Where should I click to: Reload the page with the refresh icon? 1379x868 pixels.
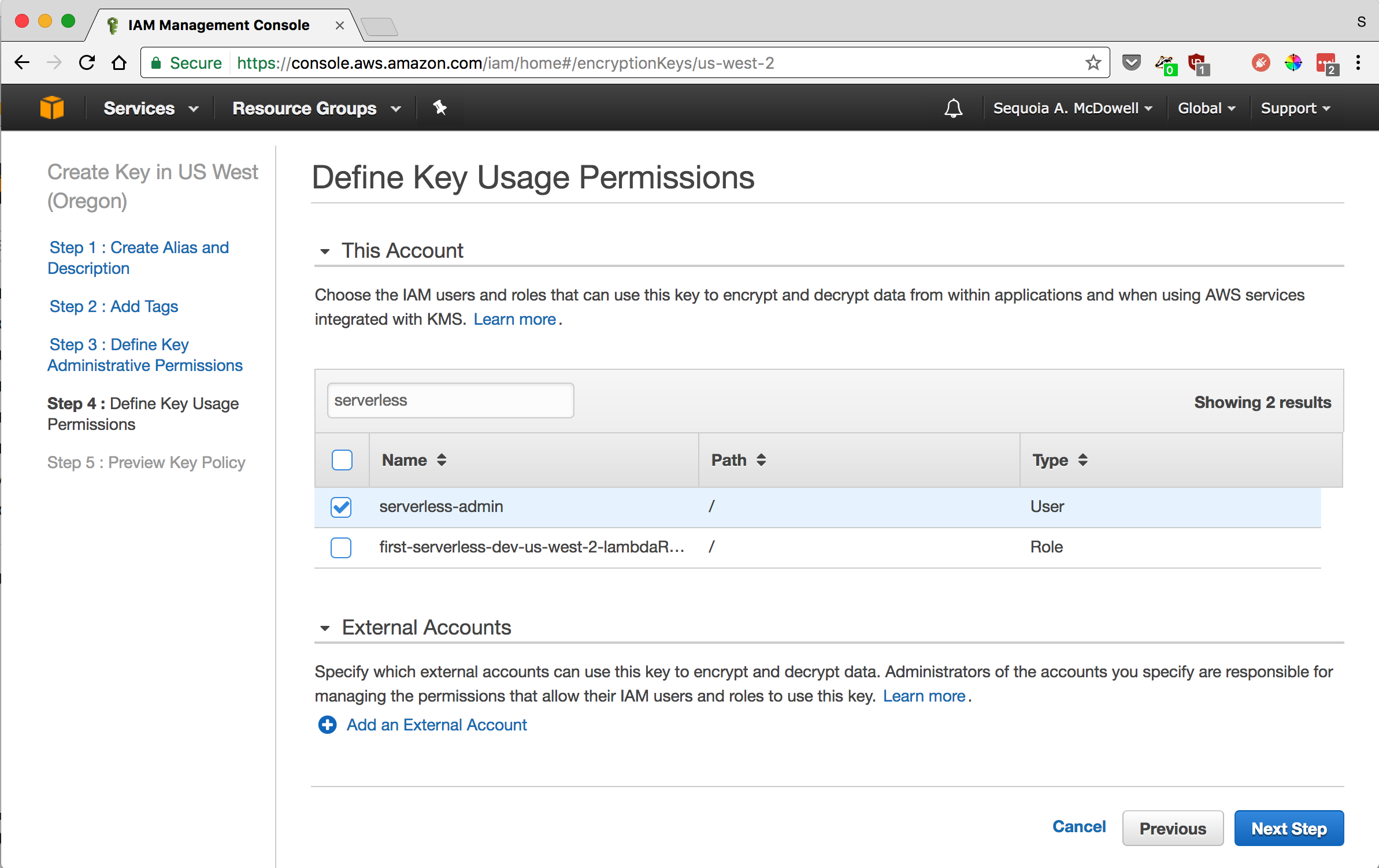tap(87, 62)
